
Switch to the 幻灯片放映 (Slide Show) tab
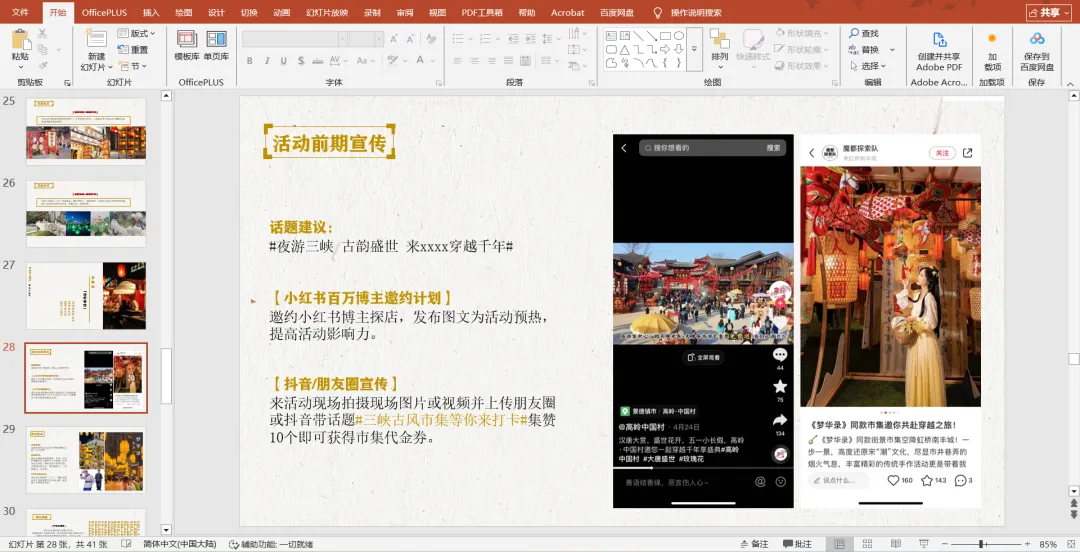[x=325, y=12]
